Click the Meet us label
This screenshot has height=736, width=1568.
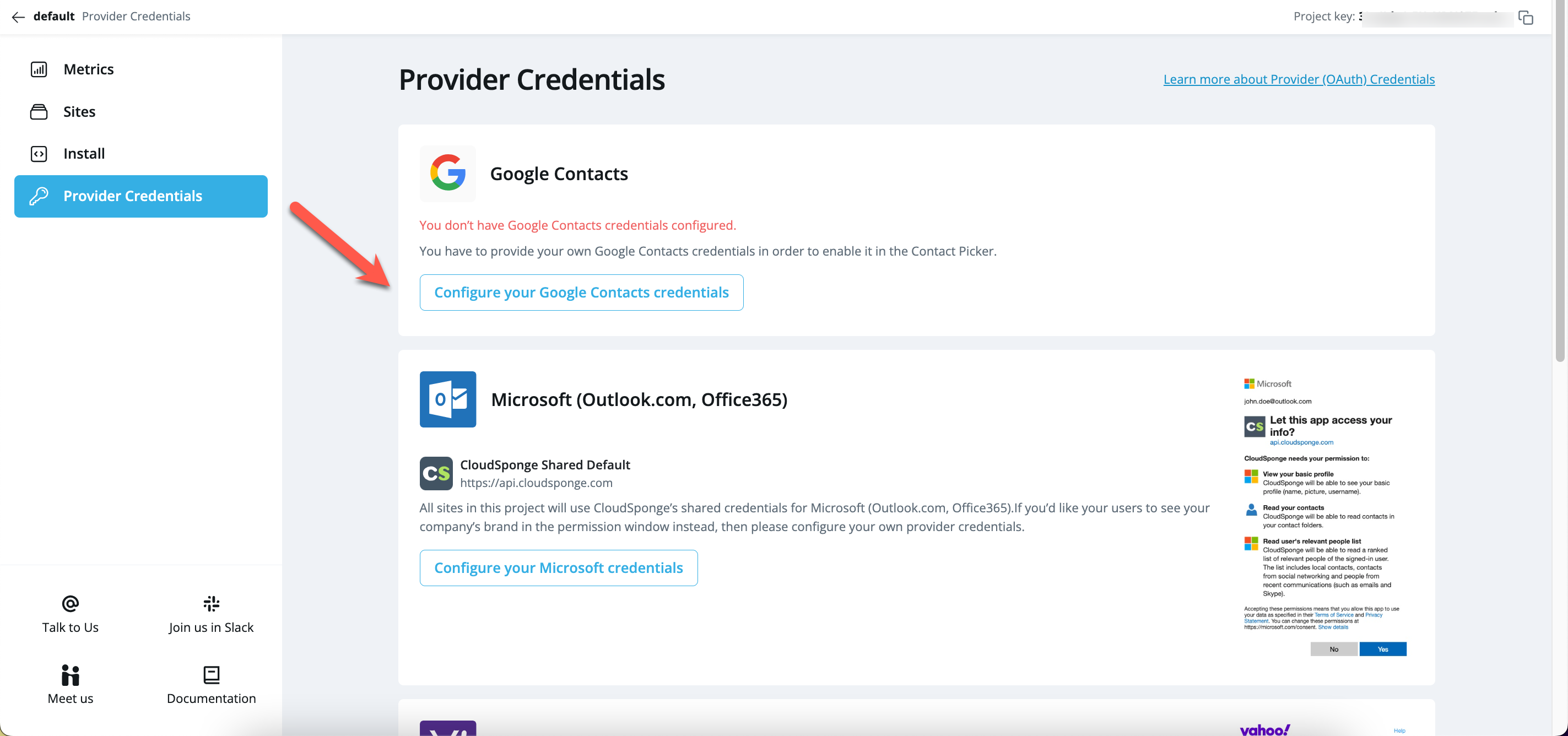71,698
